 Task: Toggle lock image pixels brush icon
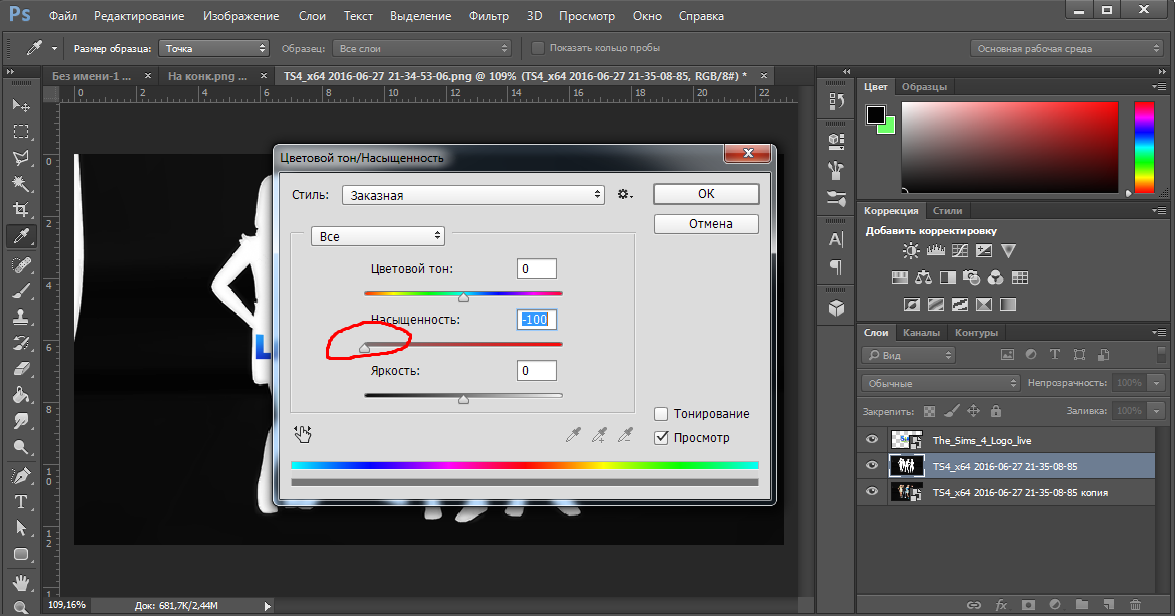[952, 411]
